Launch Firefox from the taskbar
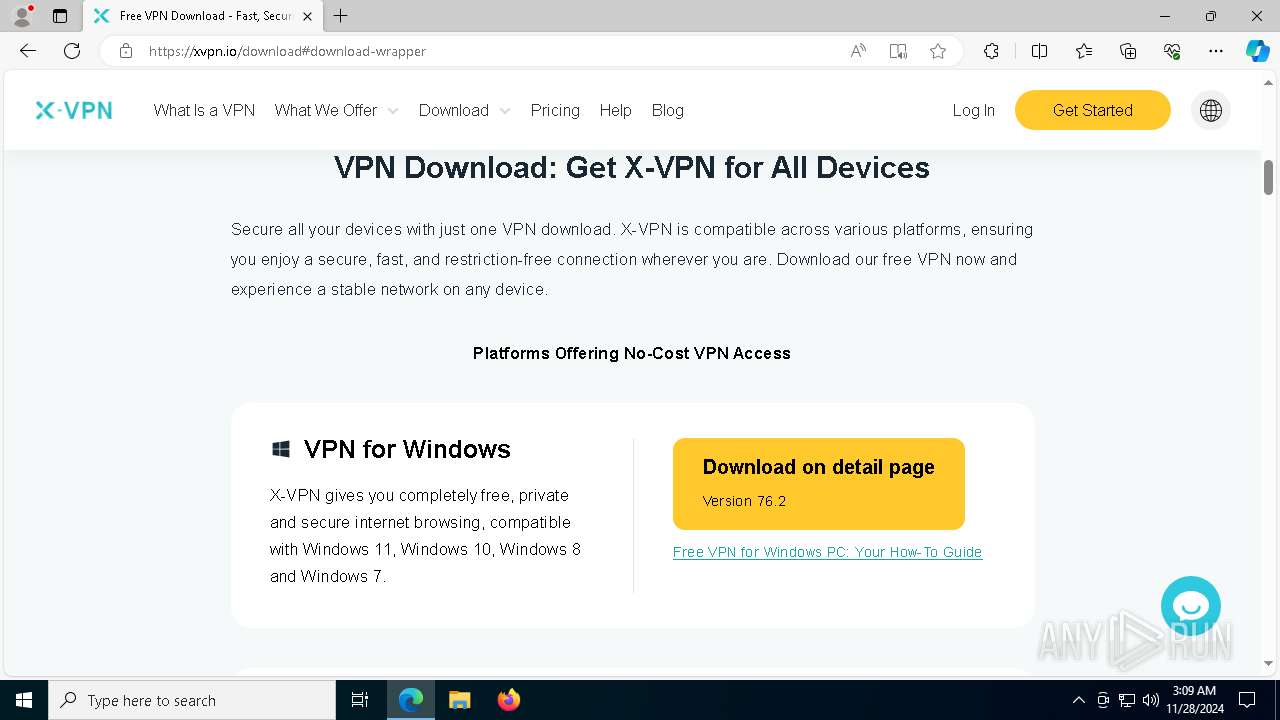The width and height of the screenshot is (1280, 720). pos(509,700)
